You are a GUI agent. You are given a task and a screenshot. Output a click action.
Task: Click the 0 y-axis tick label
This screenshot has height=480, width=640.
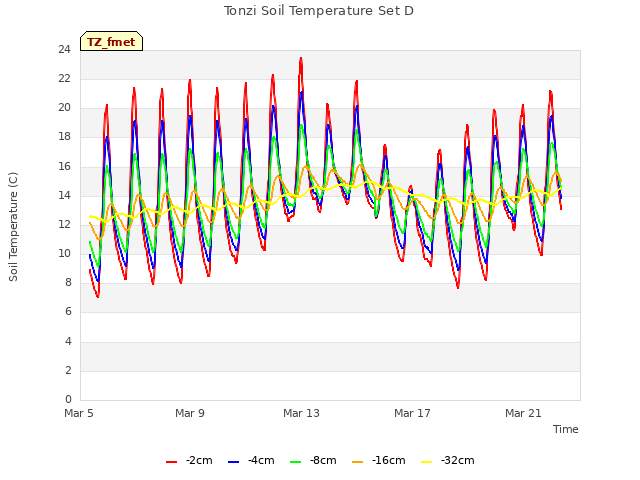click(x=68, y=399)
